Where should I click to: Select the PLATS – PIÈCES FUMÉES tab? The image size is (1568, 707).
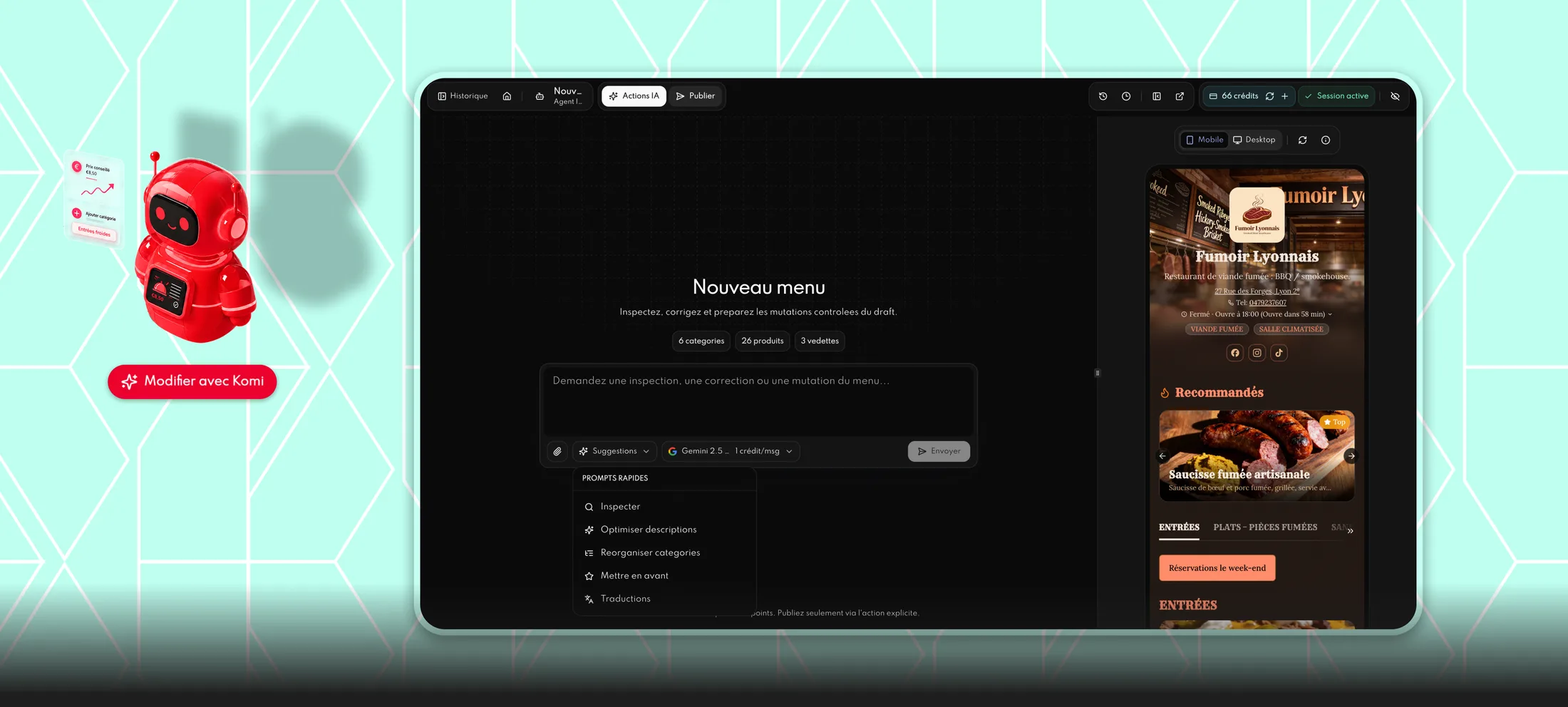click(1265, 527)
